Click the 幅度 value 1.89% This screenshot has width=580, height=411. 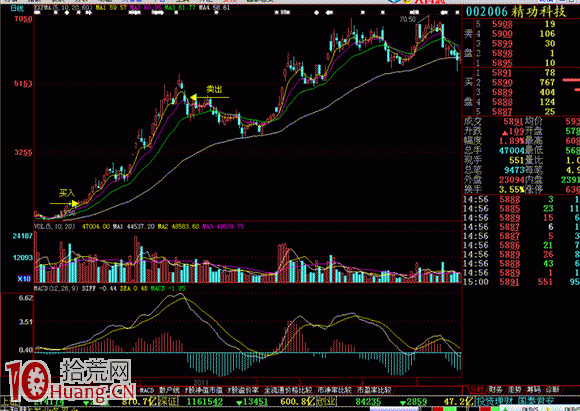(x=512, y=141)
